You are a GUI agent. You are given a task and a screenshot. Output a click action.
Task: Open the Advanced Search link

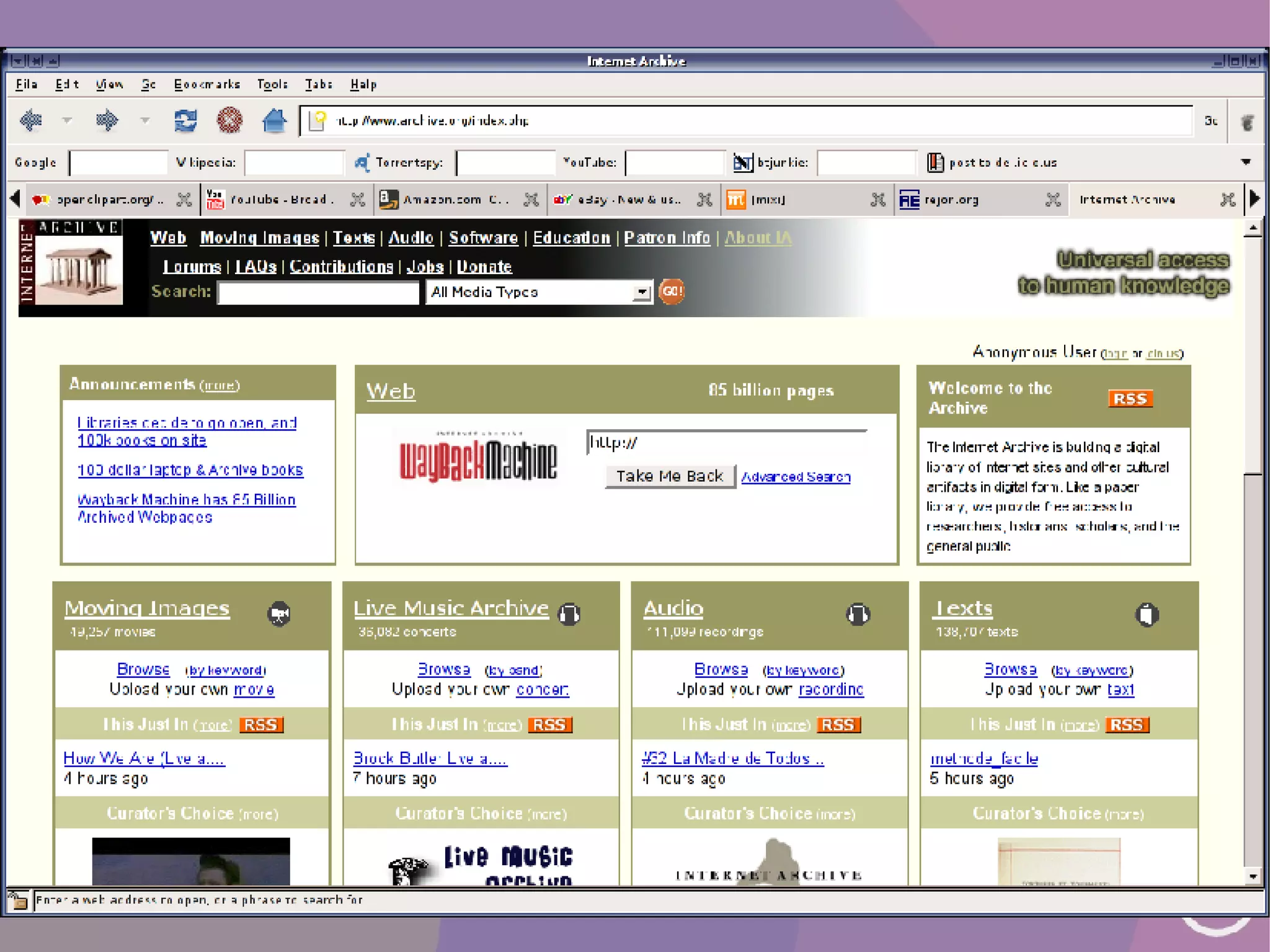796,477
